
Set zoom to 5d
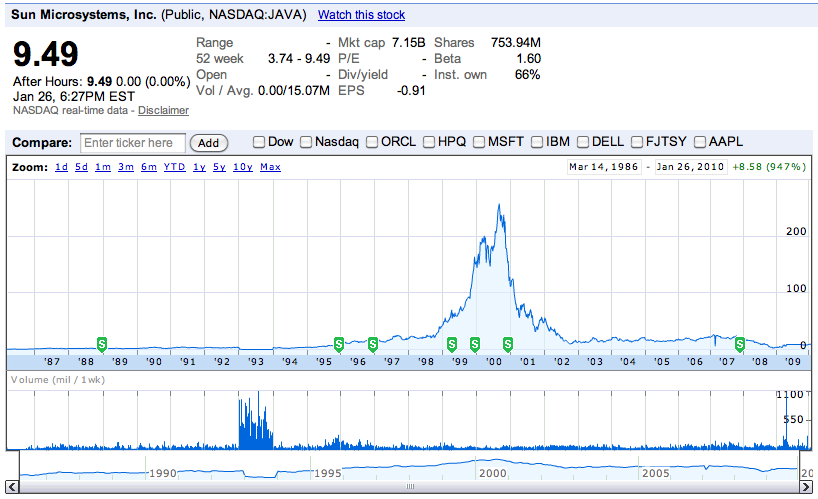[x=81, y=167]
